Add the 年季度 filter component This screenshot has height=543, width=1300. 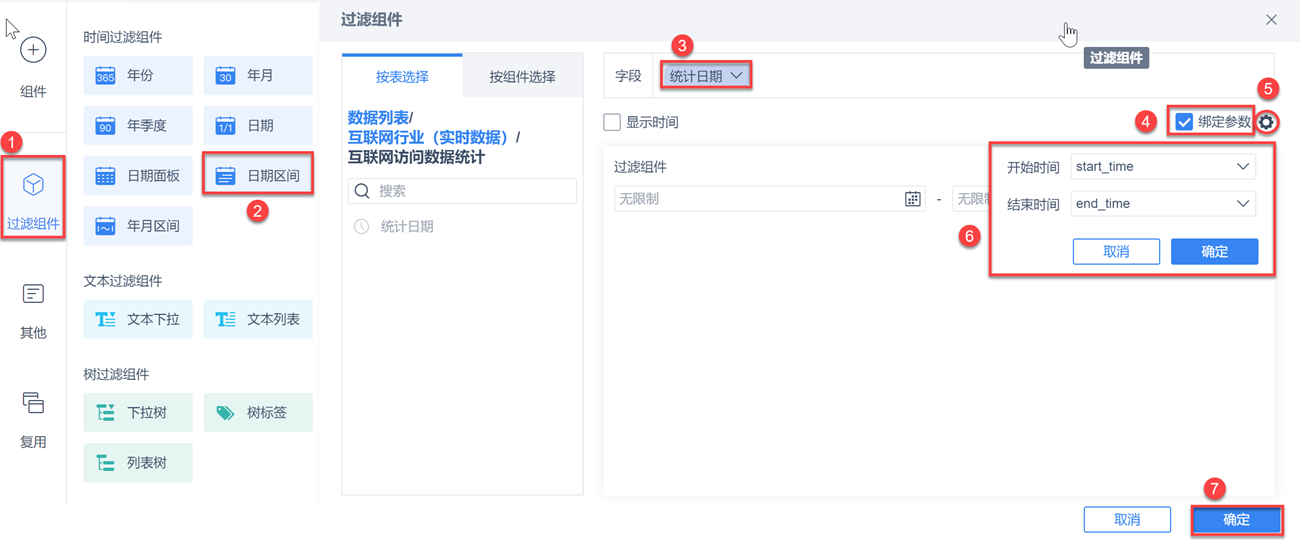click(138, 125)
